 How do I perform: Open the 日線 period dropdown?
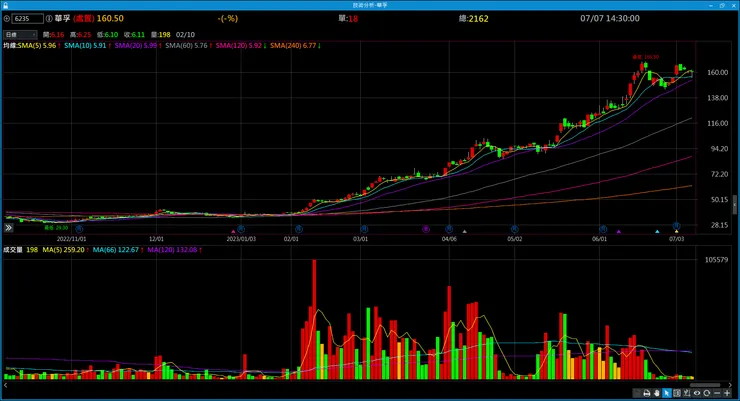20,34
